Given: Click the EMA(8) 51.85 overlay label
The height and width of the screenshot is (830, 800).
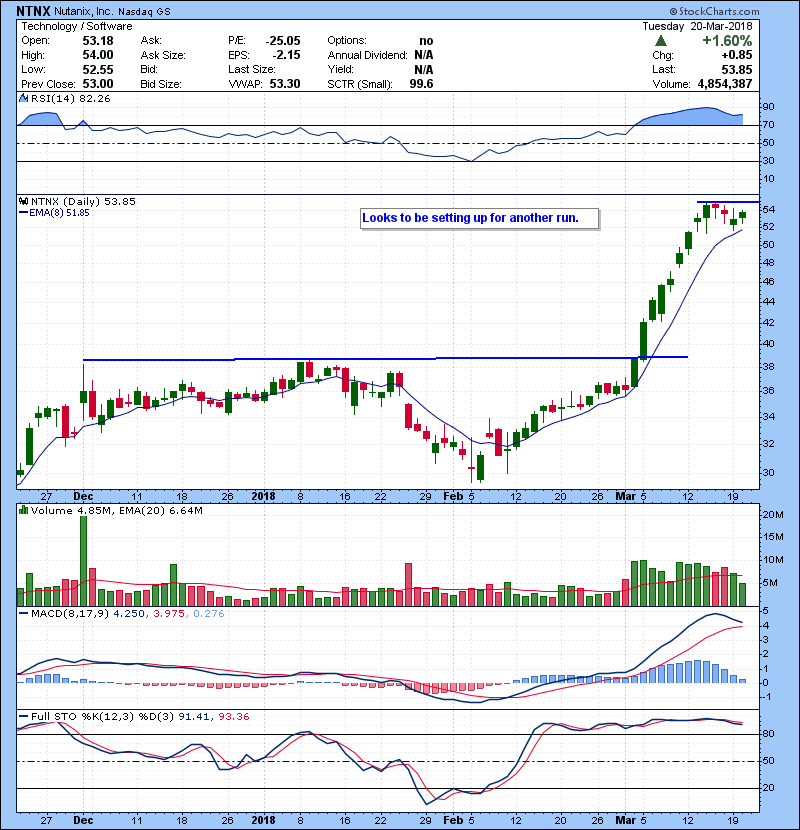Looking at the screenshot, I should click(x=59, y=213).
